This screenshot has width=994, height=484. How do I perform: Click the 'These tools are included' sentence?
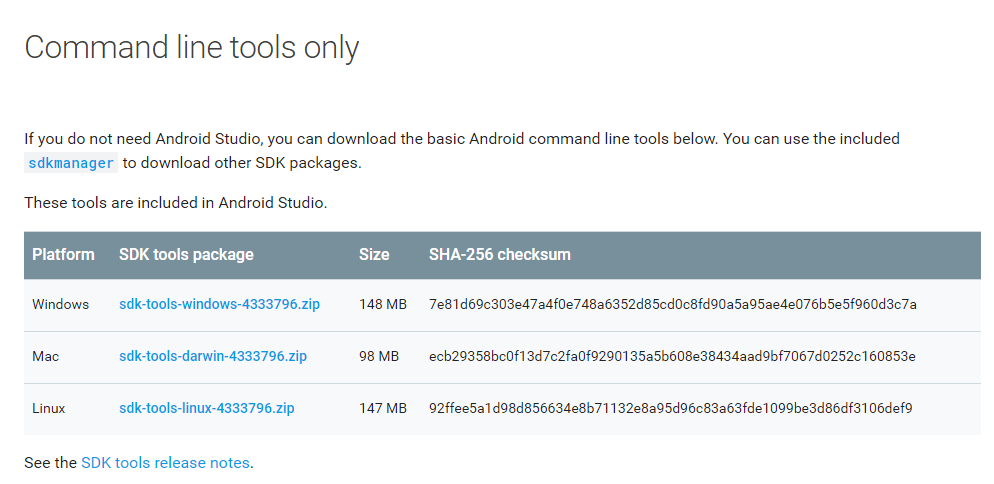[175, 203]
